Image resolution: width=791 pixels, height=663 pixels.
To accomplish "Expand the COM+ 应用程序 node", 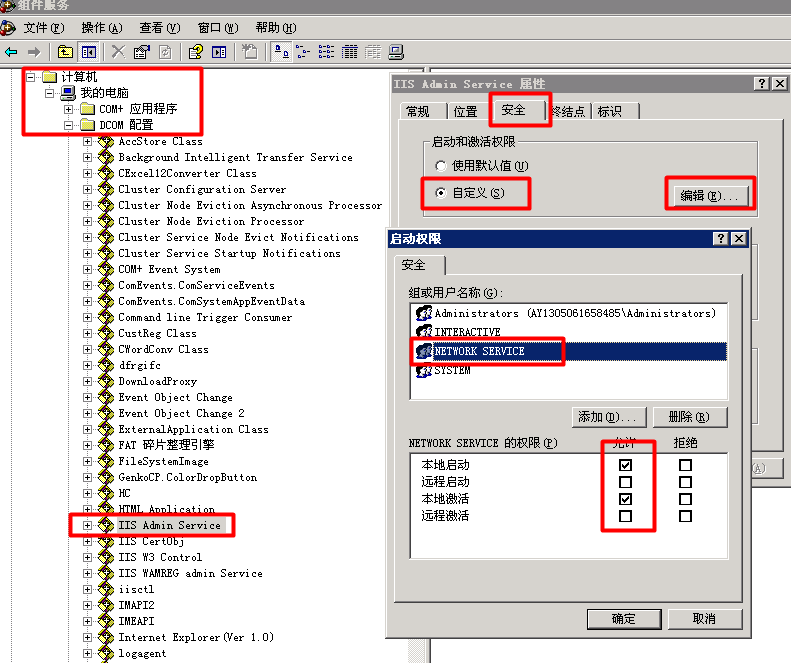I will click(x=70, y=109).
